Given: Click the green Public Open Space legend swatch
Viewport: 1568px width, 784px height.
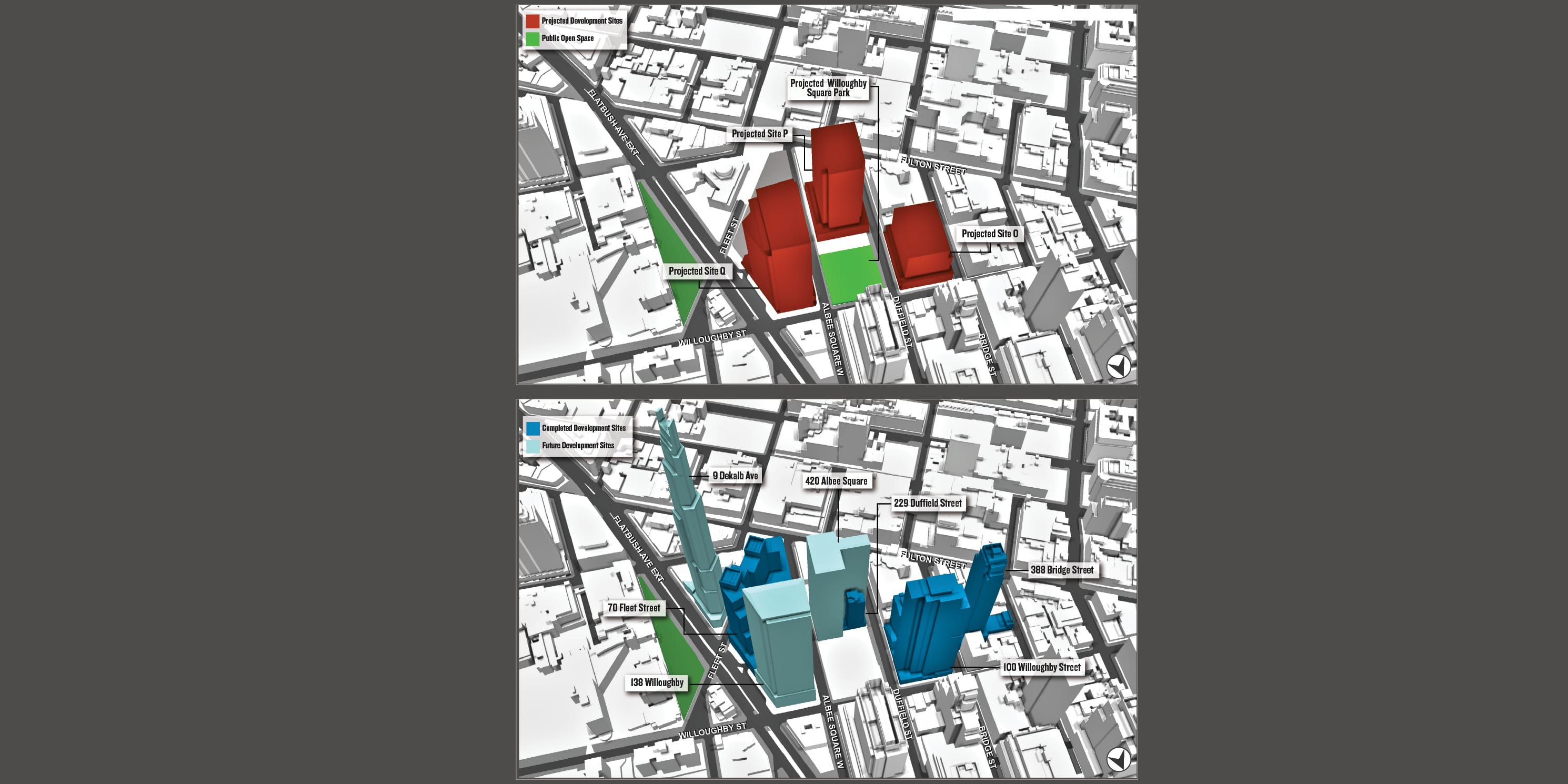Looking at the screenshot, I should [532, 38].
